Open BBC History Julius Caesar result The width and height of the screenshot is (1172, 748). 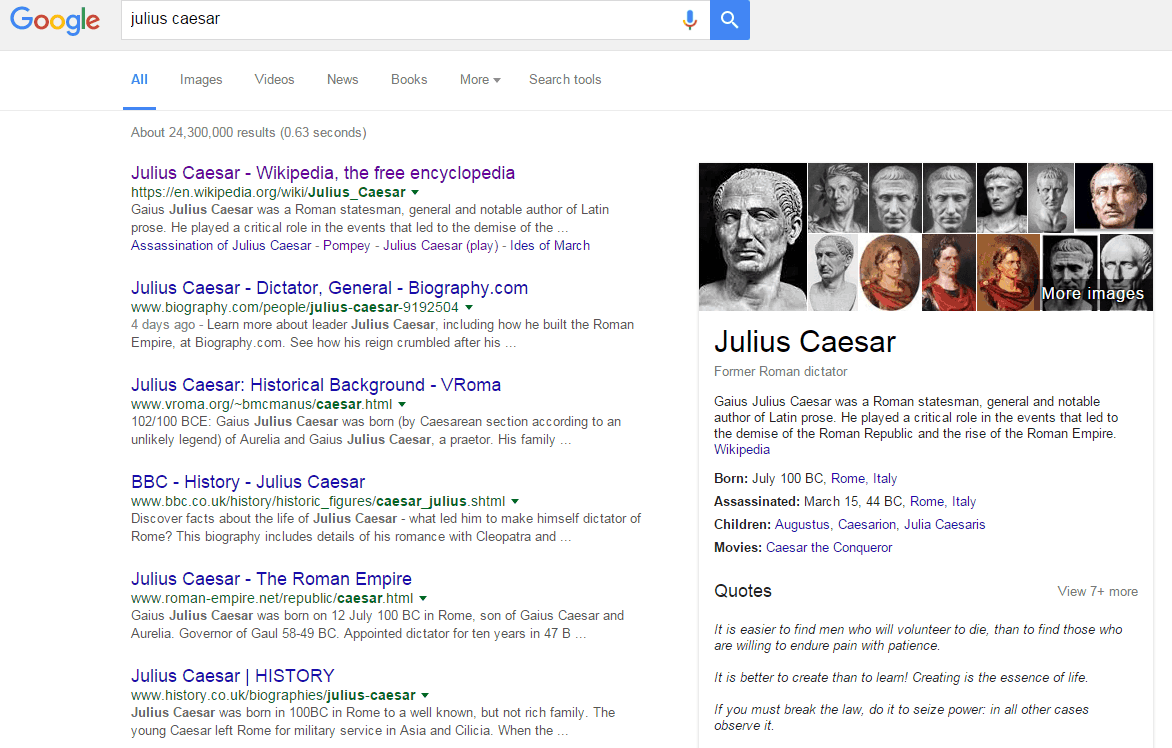click(x=248, y=482)
